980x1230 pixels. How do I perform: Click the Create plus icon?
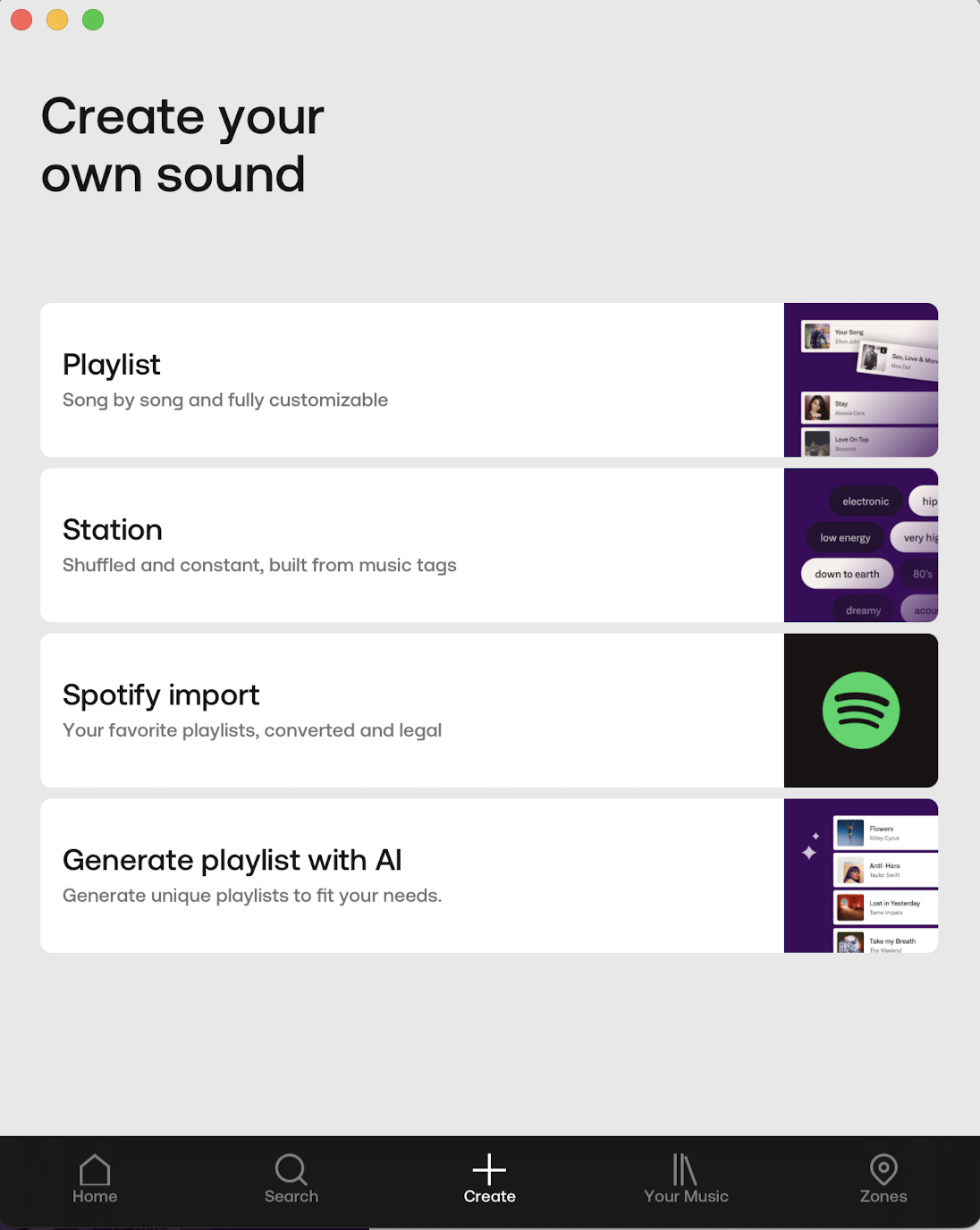(x=489, y=1169)
